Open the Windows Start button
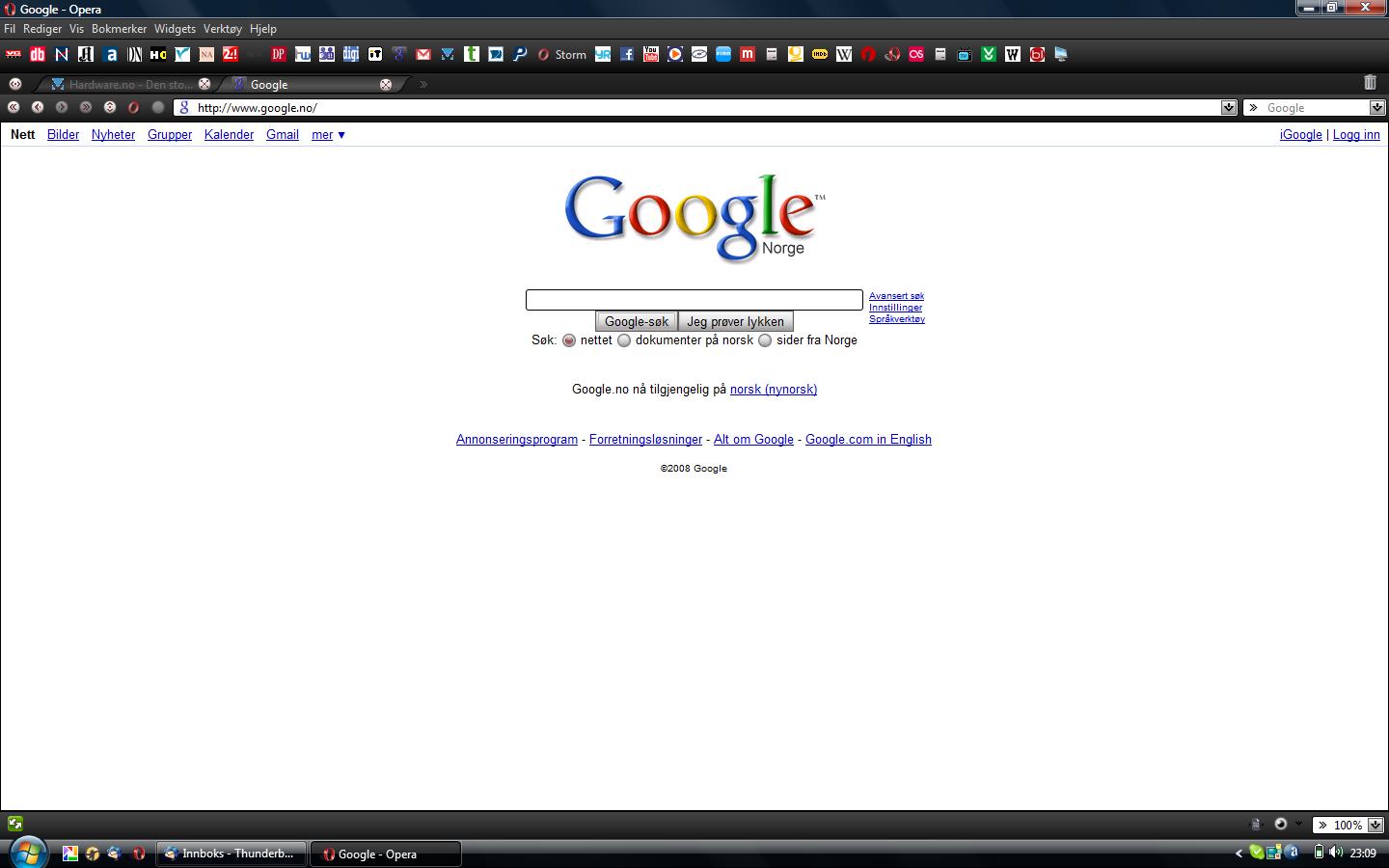The height and width of the screenshot is (868, 1389). (x=28, y=853)
